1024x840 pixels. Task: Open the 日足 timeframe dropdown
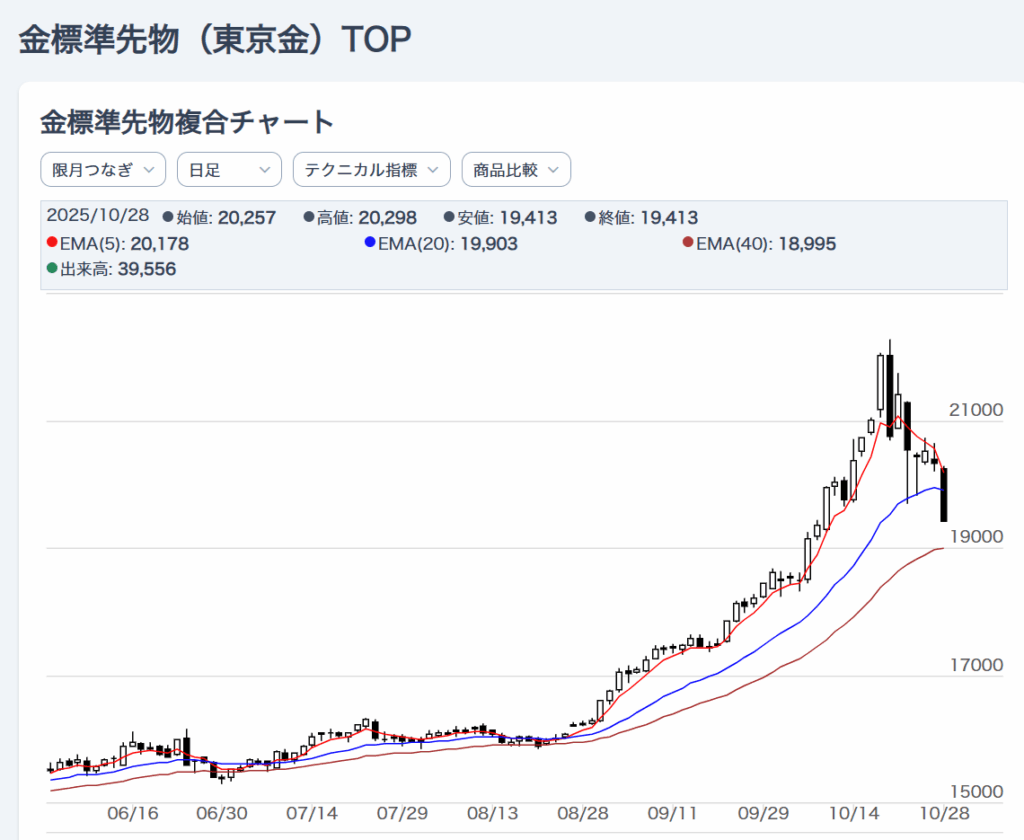point(229,170)
